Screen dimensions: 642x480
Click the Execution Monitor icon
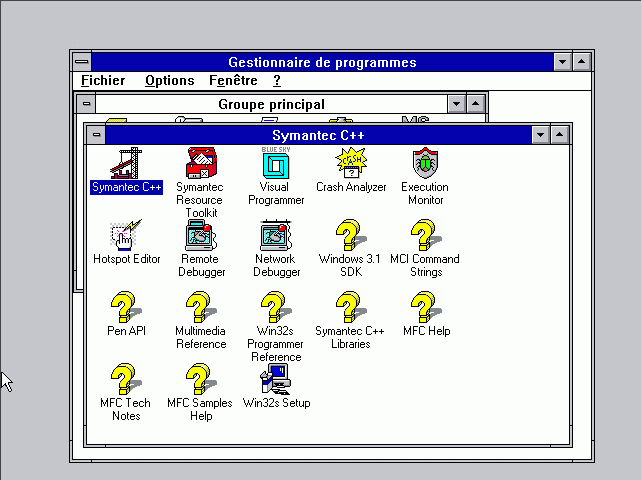[425, 162]
